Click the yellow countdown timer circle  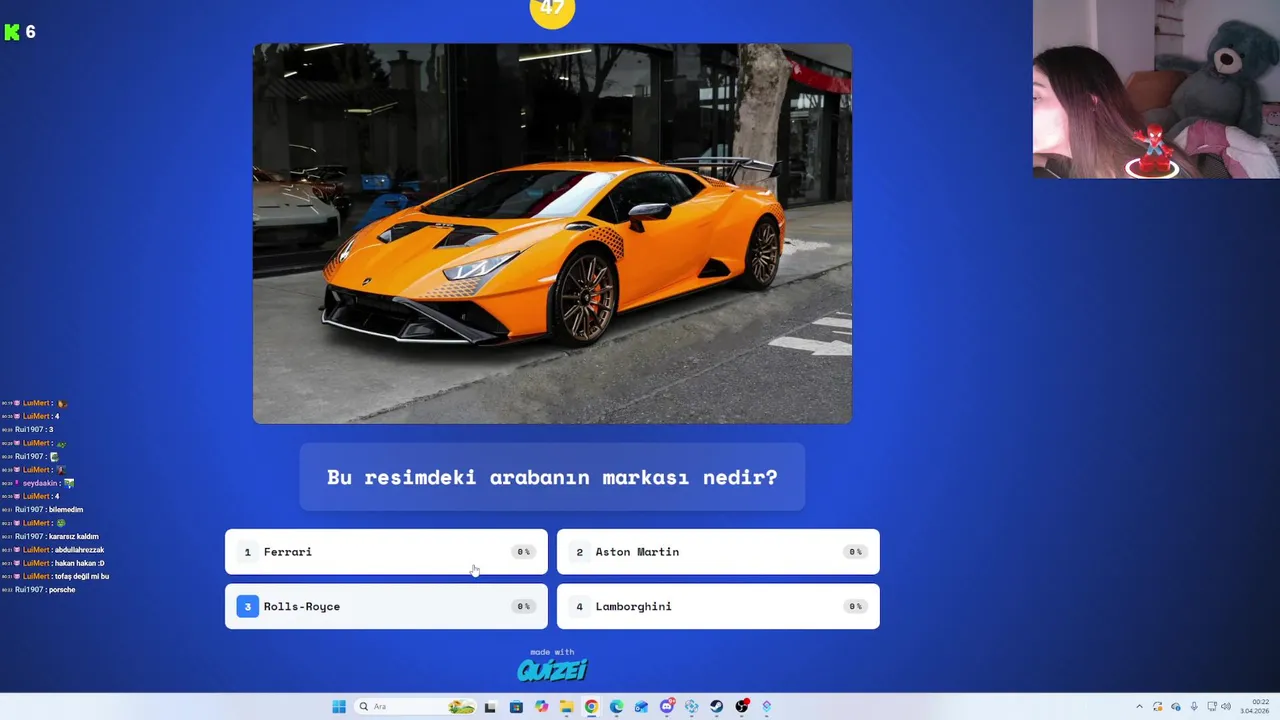(552, 10)
